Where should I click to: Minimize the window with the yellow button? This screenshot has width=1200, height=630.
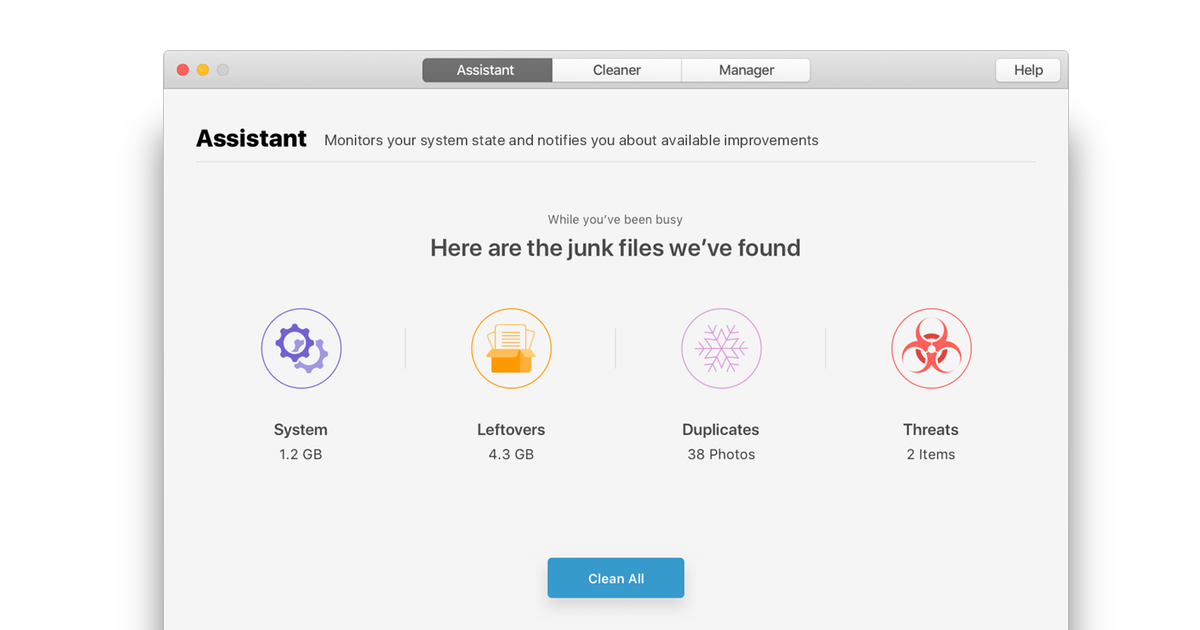(203, 70)
